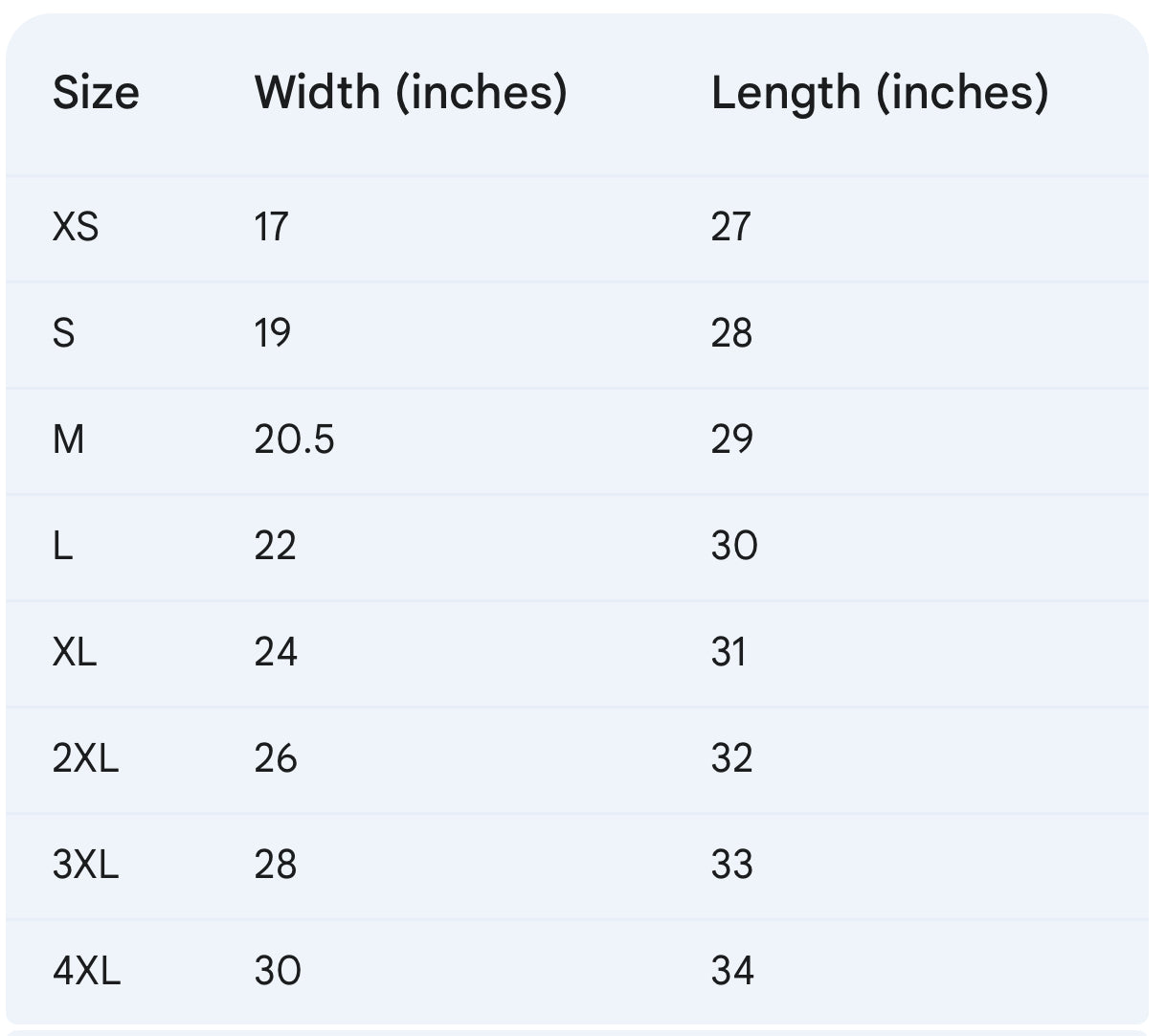Select the 3XL size label
1166x1036 pixels.
(85, 865)
